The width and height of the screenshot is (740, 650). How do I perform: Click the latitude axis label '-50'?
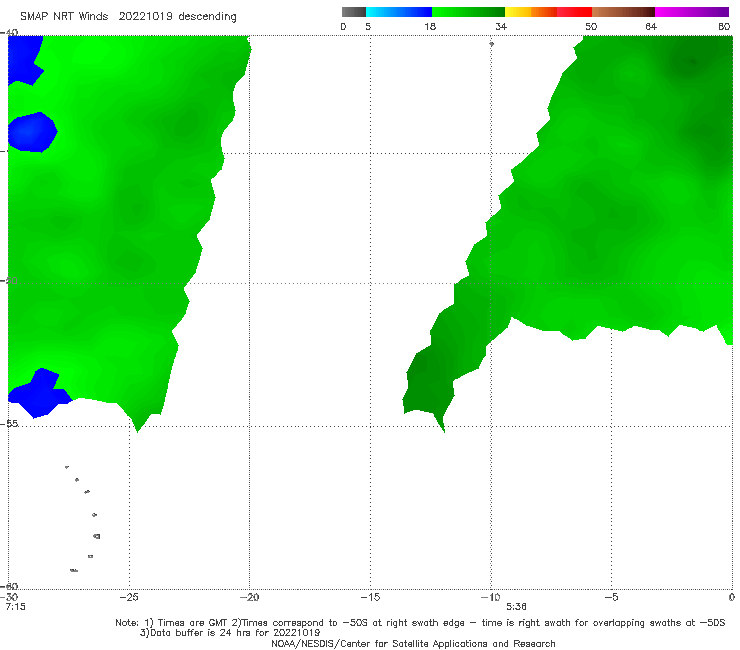click(x=9, y=280)
